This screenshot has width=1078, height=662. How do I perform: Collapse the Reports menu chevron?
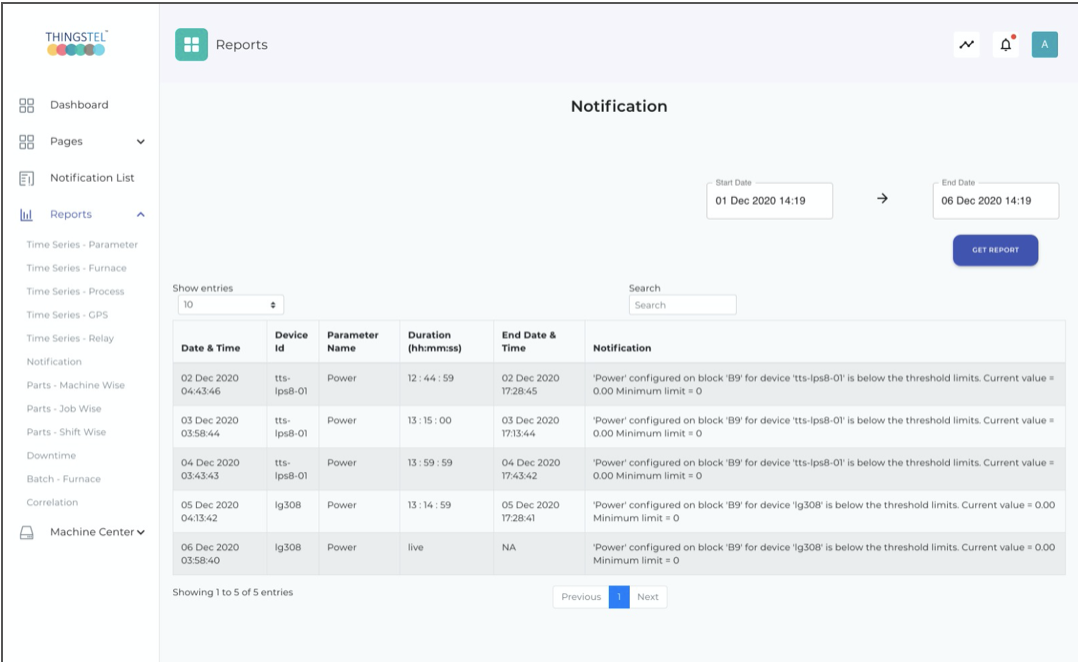coord(141,215)
